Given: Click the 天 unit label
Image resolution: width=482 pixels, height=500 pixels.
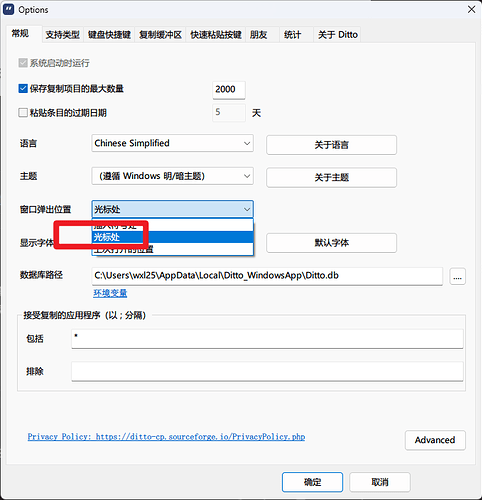Looking at the screenshot, I should click(256, 113).
